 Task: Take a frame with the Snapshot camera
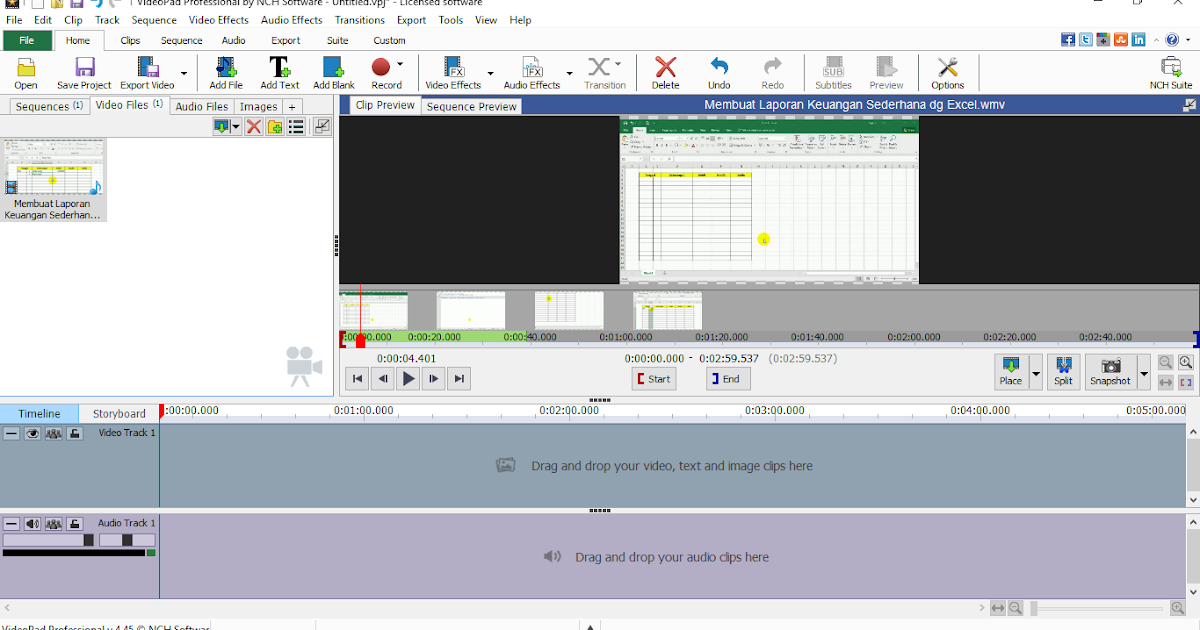[1110, 371]
